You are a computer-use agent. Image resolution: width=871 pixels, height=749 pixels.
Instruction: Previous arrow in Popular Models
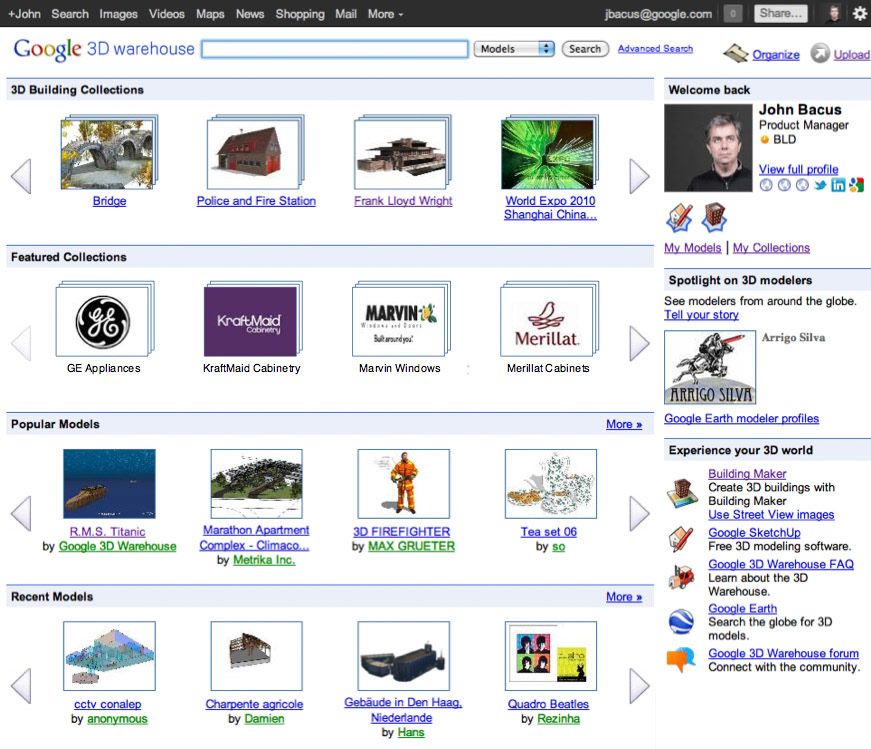point(21,513)
